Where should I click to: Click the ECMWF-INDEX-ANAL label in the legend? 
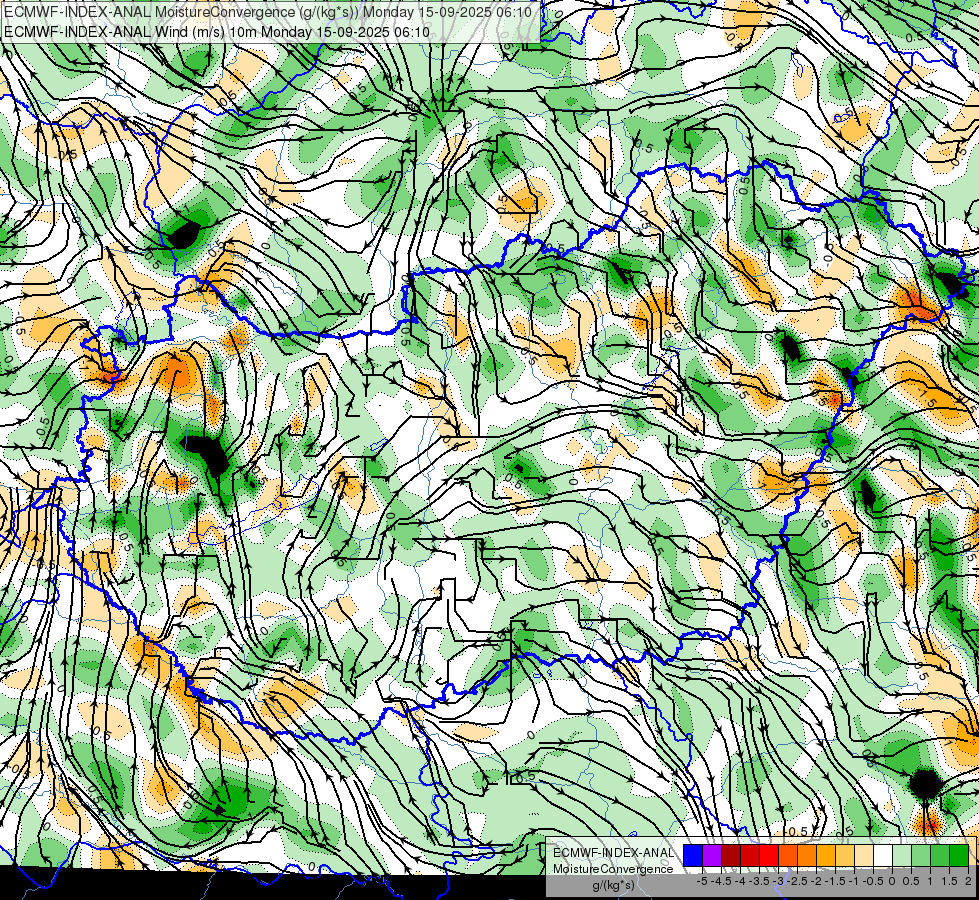pos(614,853)
